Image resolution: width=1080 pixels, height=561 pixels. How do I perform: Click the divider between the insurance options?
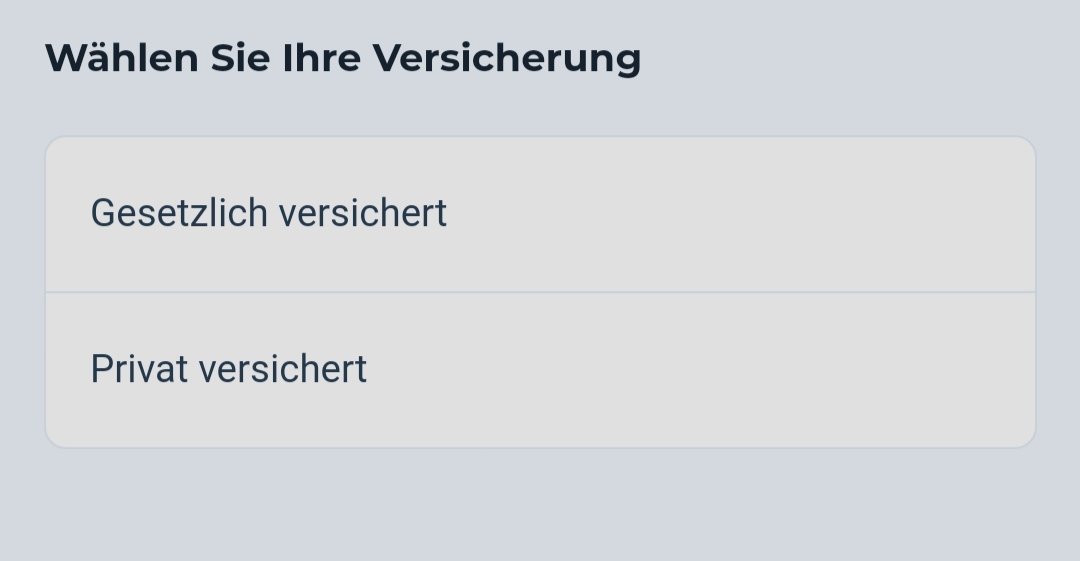[540, 292]
